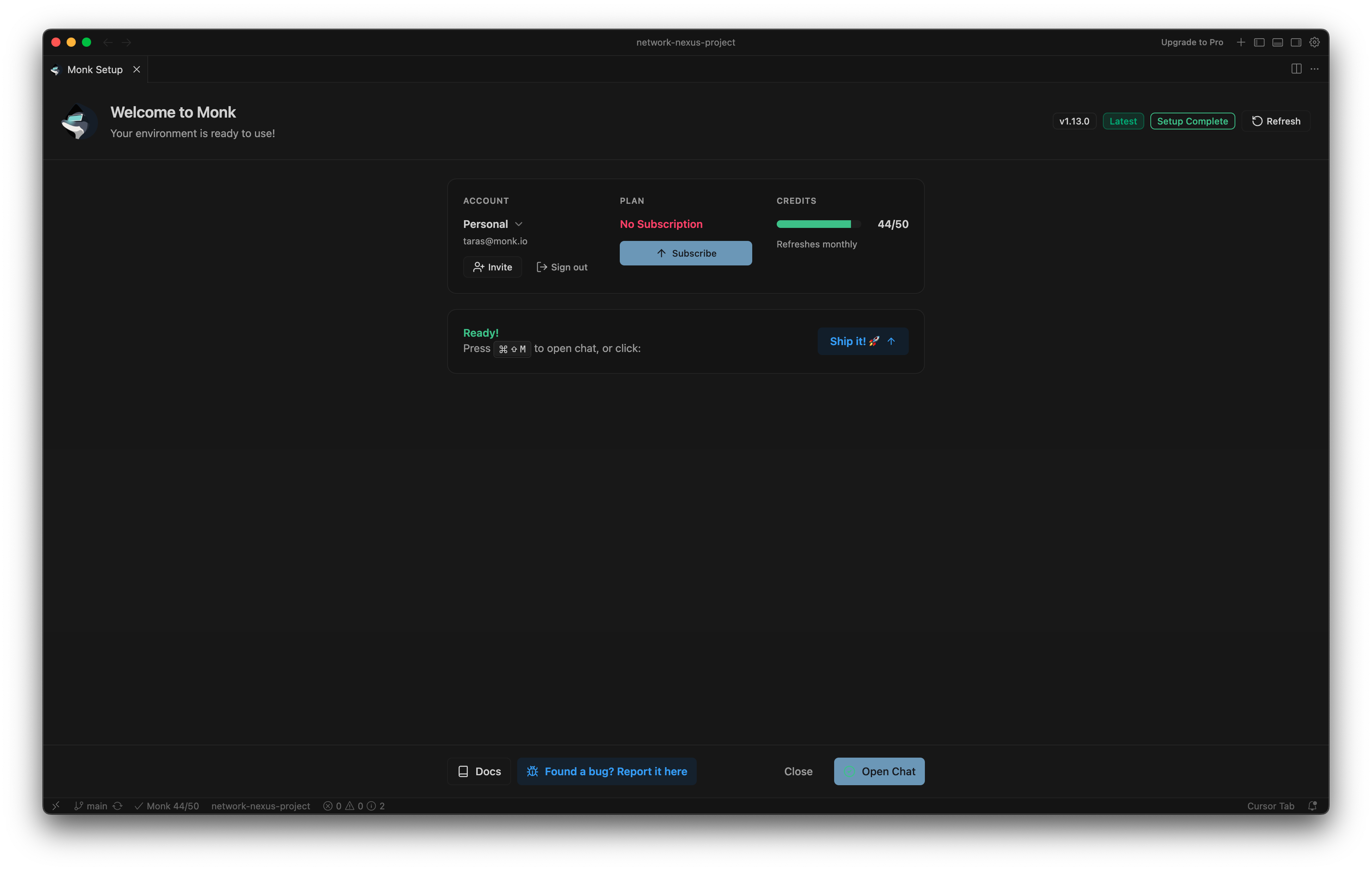Image resolution: width=1372 pixels, height=871 pixels.
Task: Click the plus icon in title bar
Action: coord(1241,42)
